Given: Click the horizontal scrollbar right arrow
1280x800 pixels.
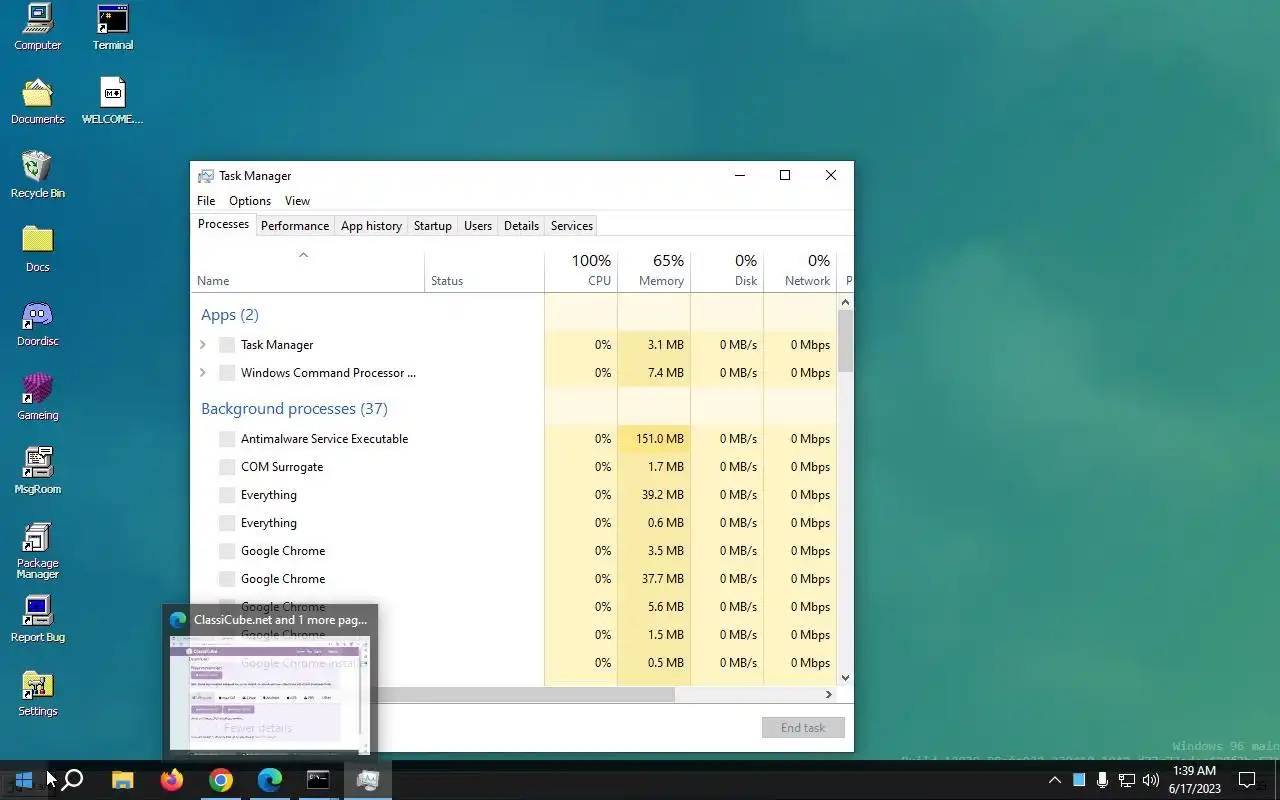Looking at the screenshot, I should [x=828, y=694].
